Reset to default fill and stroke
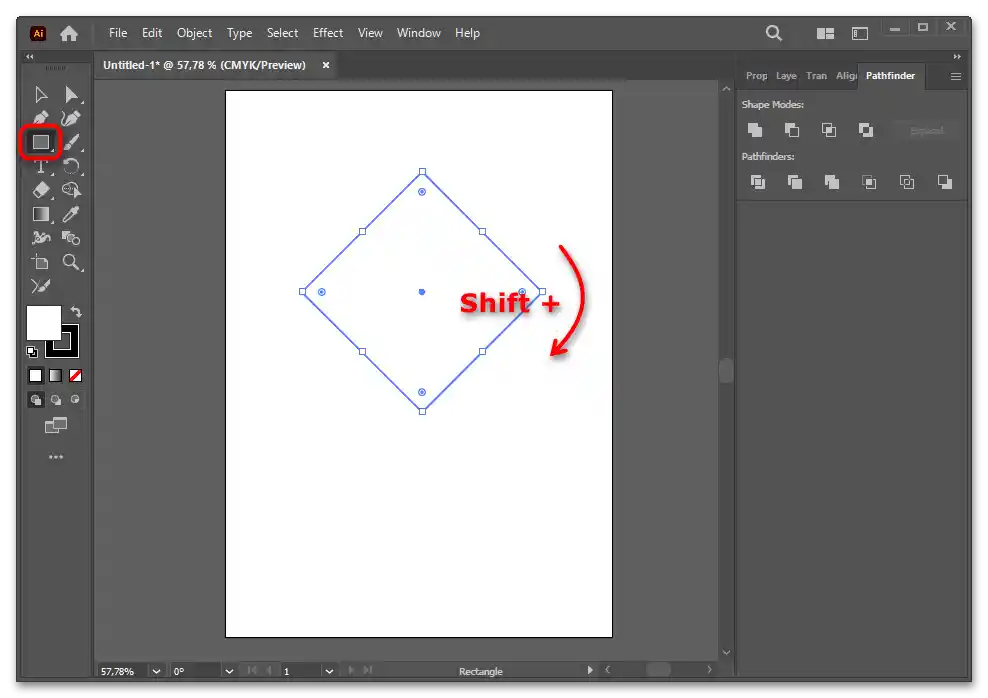The height and width of the screenshot is (698, 988). [32, 352]
